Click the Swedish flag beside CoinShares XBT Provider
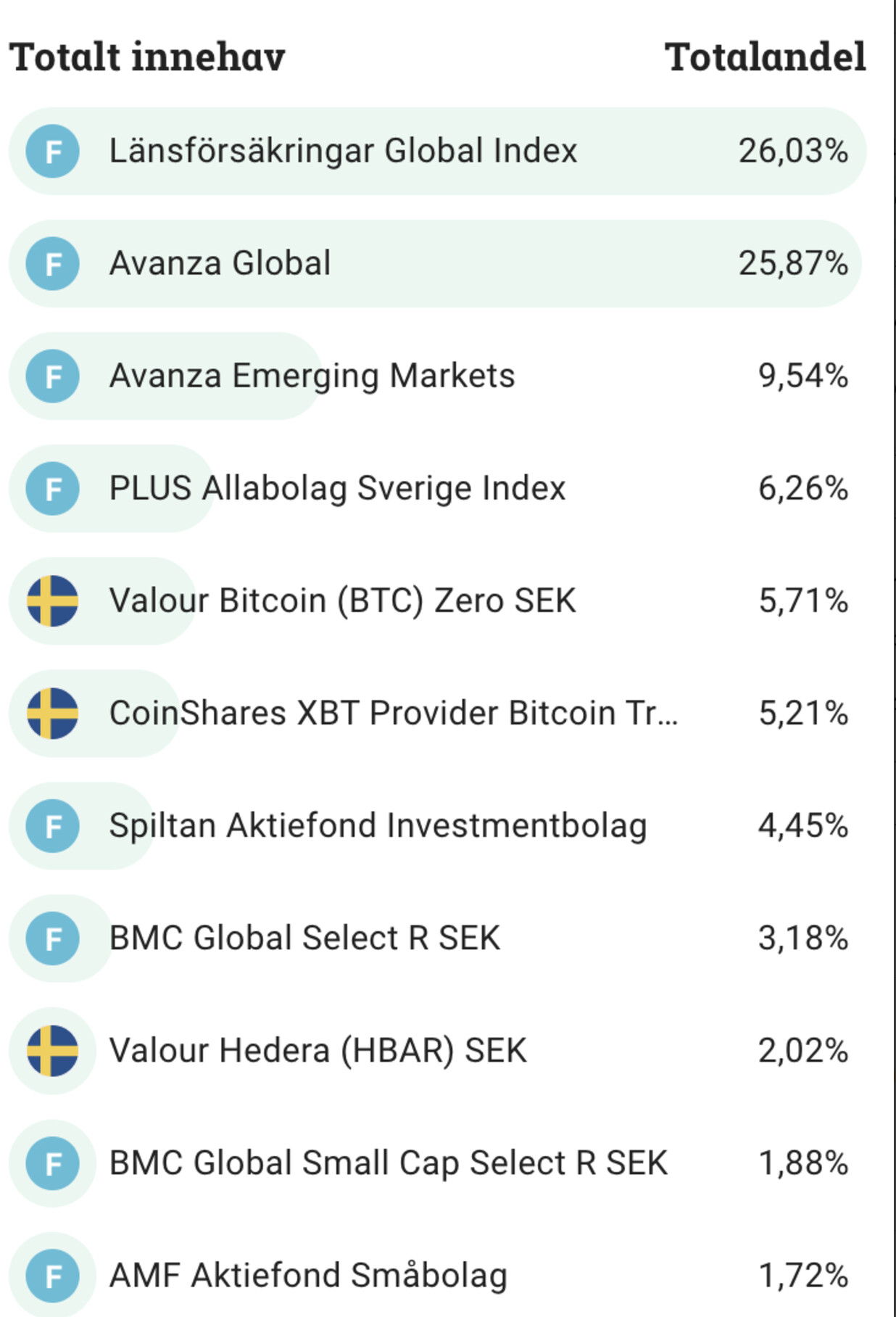Image resolution: width=896 pixels, height=1317 pixels. [52, 714]
